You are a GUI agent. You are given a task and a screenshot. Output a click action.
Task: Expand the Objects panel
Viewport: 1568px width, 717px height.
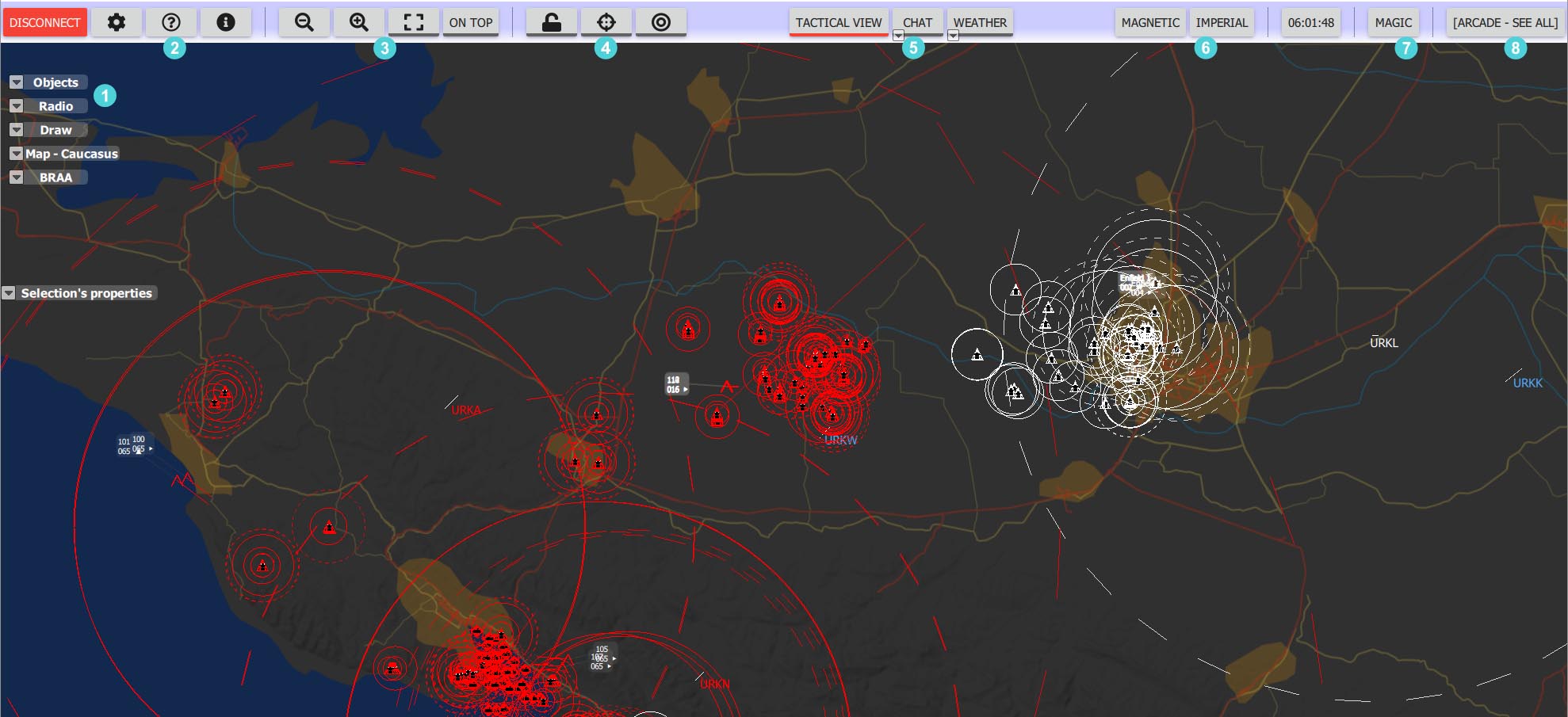pos(16,82)
